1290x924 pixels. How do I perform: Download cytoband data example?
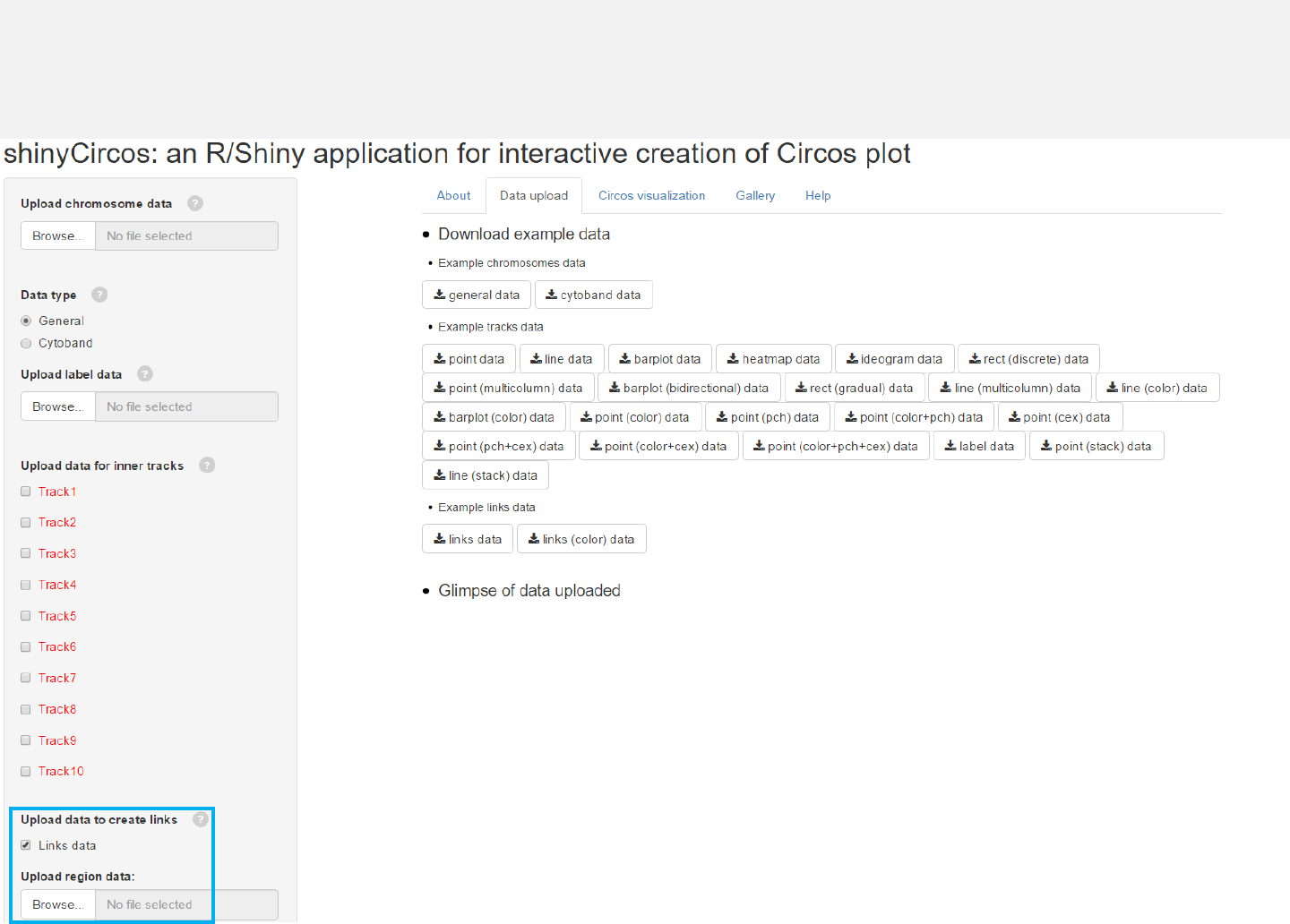[593, 295]
